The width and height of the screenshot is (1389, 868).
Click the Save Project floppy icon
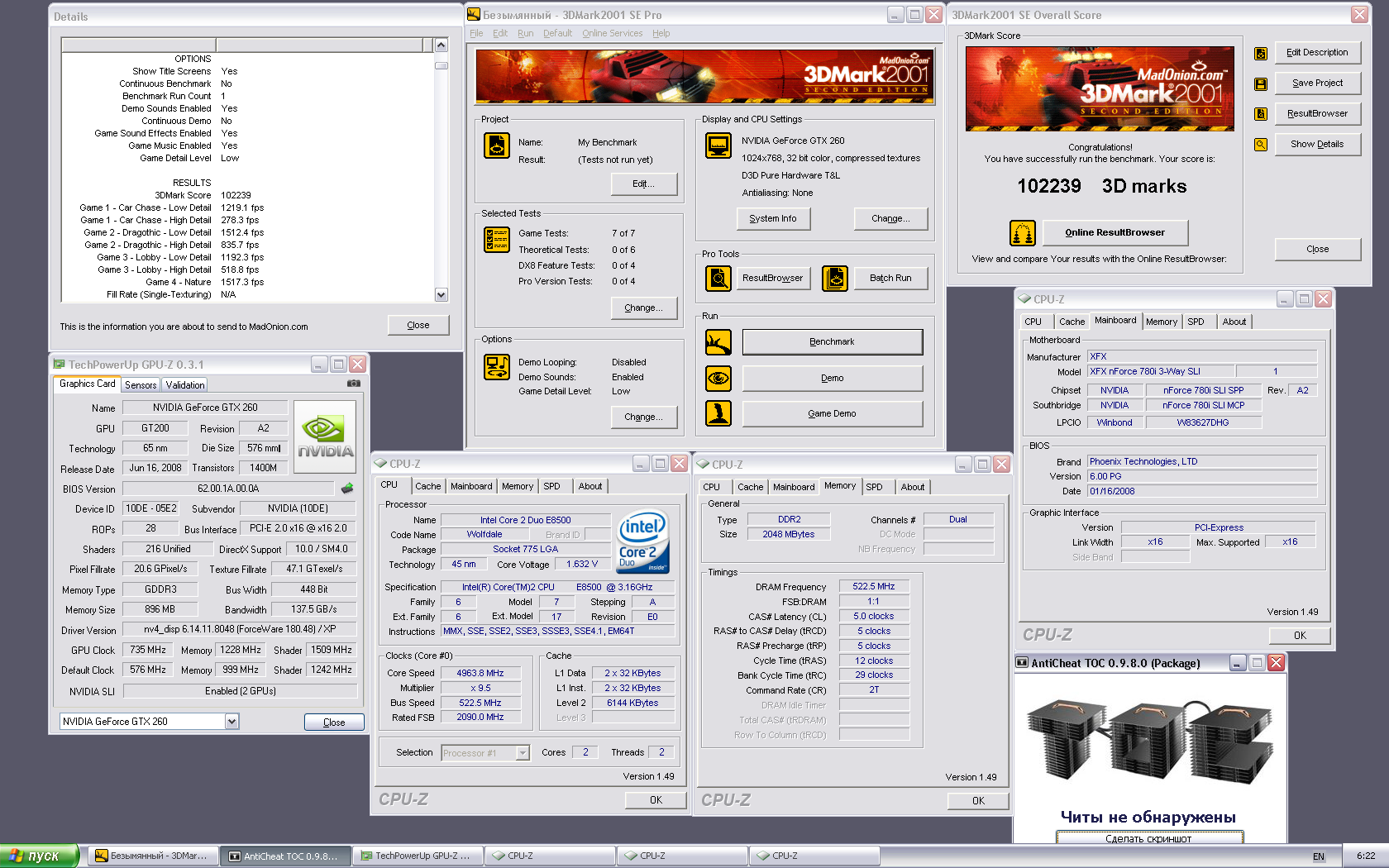1261,83
